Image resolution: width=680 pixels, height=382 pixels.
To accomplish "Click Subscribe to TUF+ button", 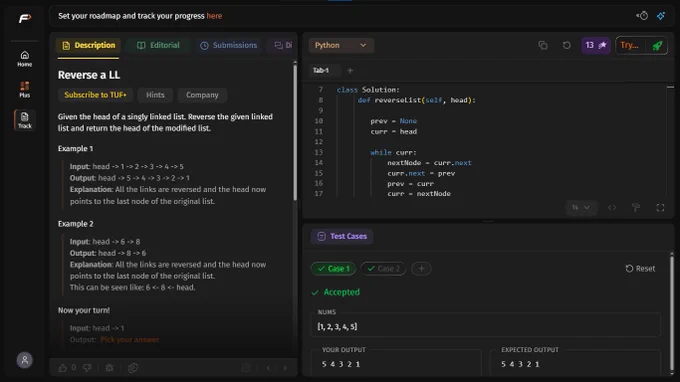I will 95,95.
